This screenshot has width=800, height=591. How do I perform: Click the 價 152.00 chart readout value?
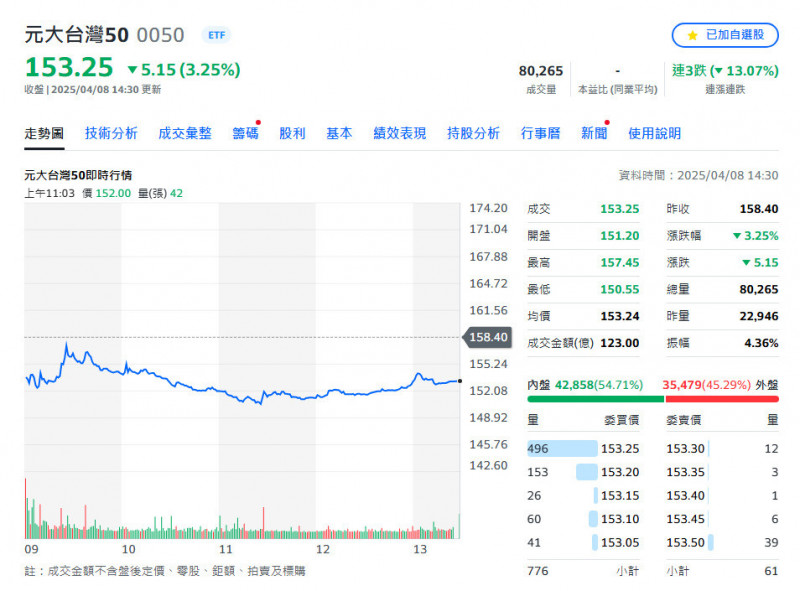(107, 193)
